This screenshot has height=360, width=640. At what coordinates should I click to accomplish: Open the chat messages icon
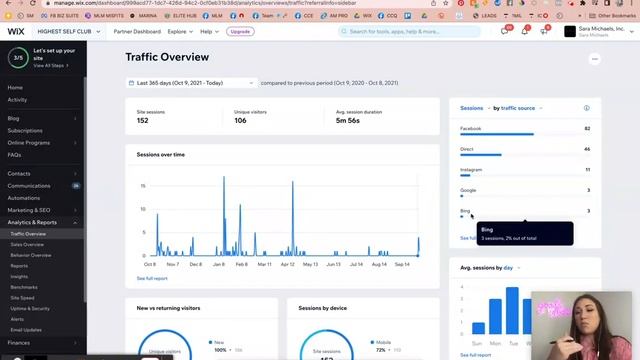504,31
